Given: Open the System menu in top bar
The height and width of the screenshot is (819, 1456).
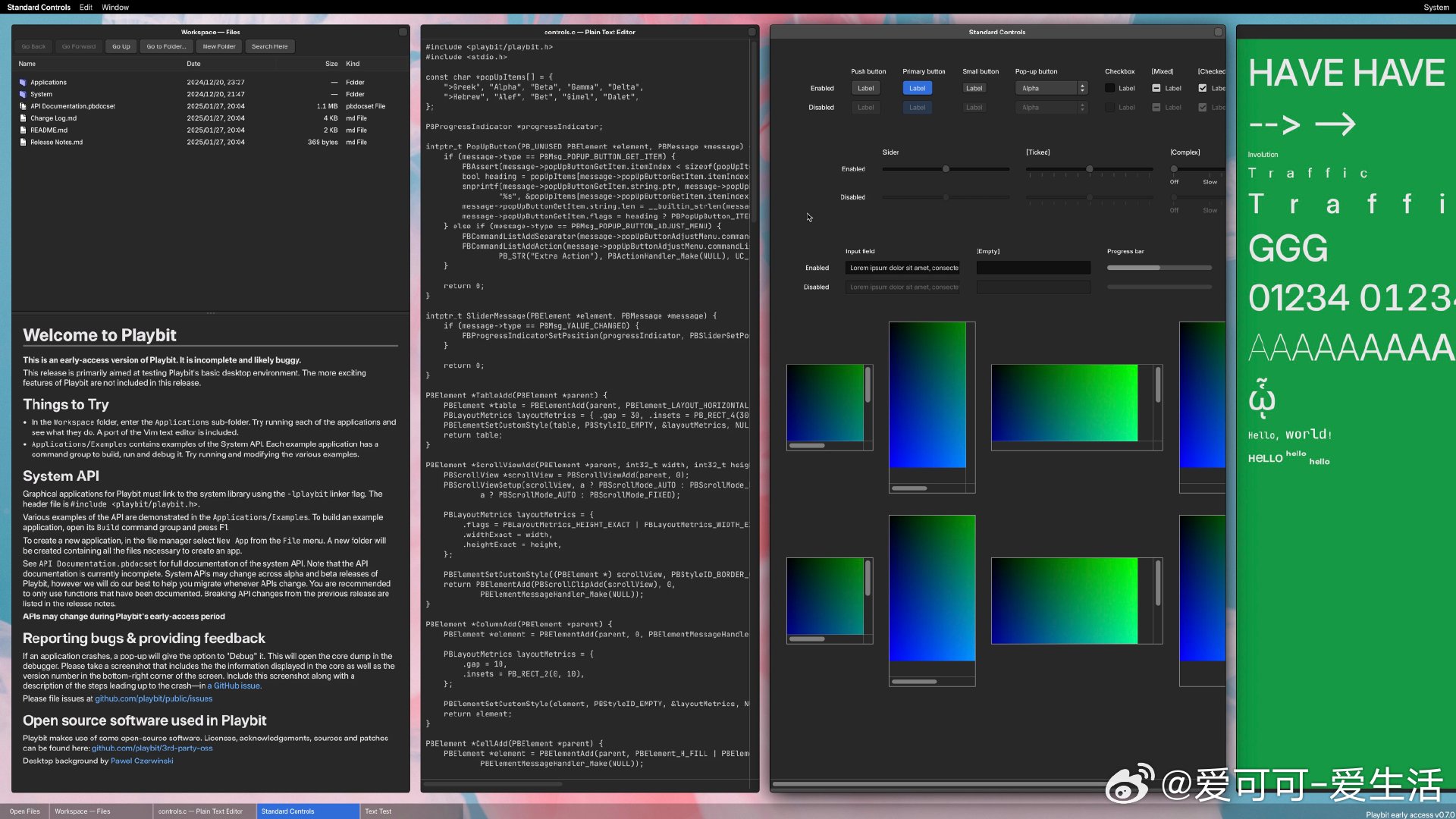Looking at the screenshot, I should point(1436,7).
